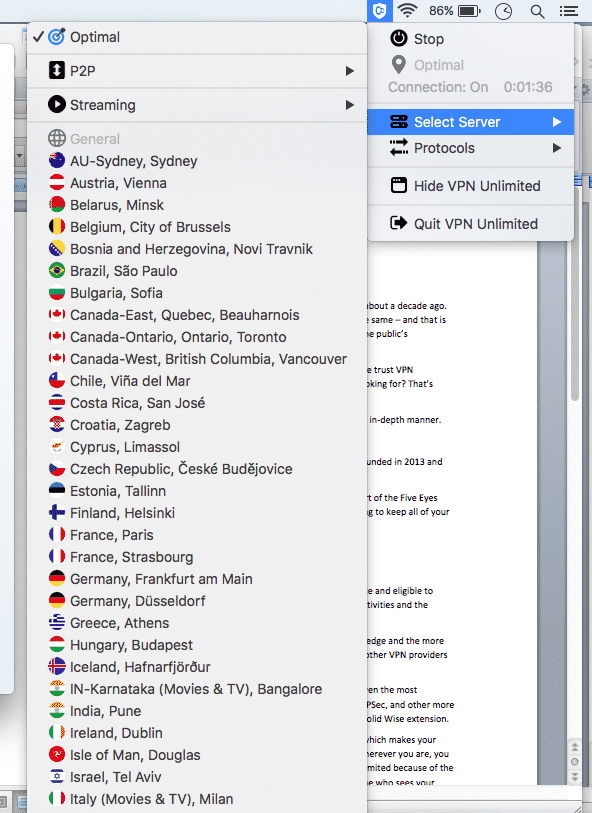Viewport: 592px width, 813px height.
Task: Connect to Czech Republic, České Budějovice
Action: pos(197,469)
